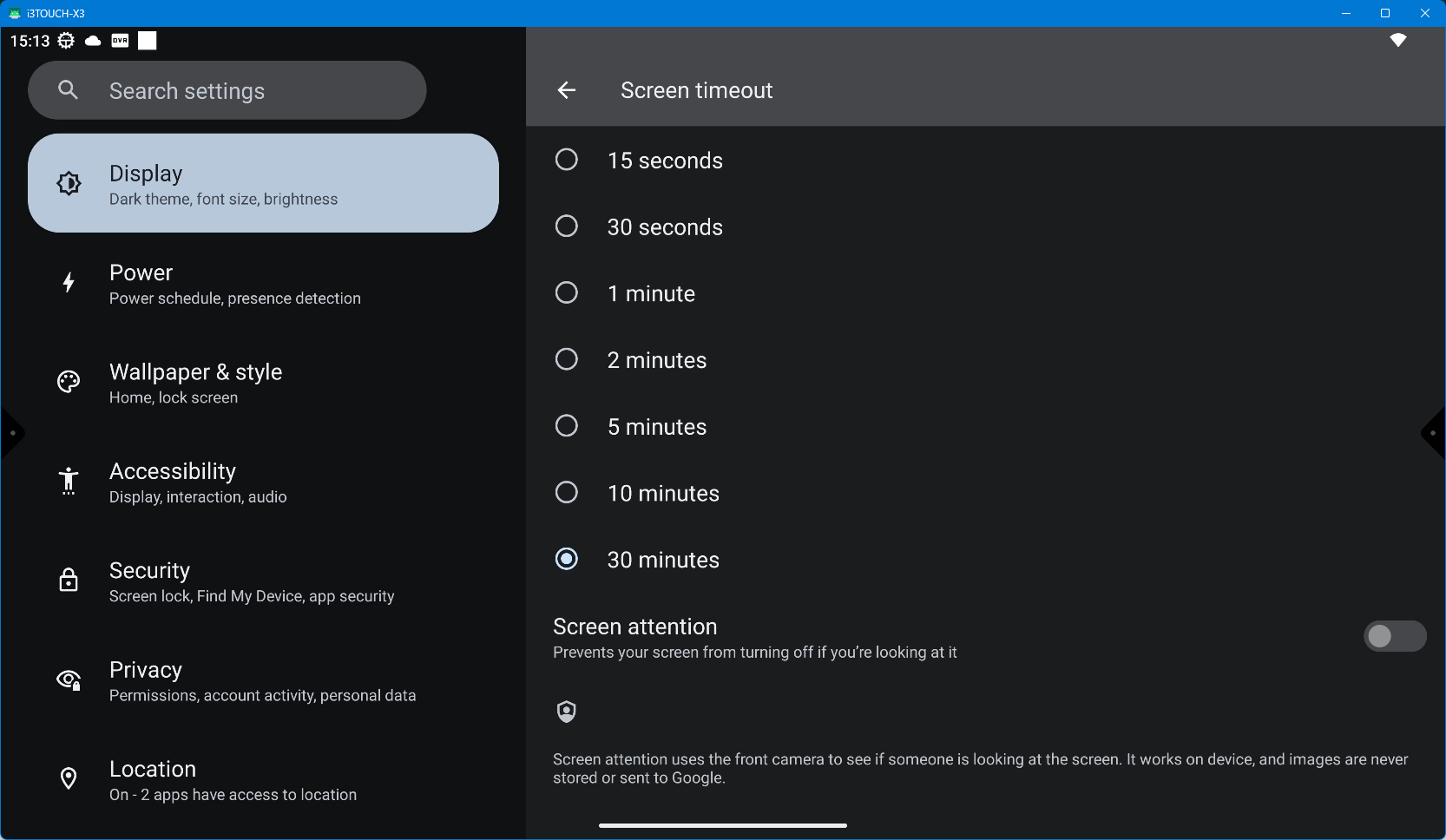The height and width of the screenshot is (840, 1446).
Task: Select the 1 minute radio button
Action: coord(567,293)
